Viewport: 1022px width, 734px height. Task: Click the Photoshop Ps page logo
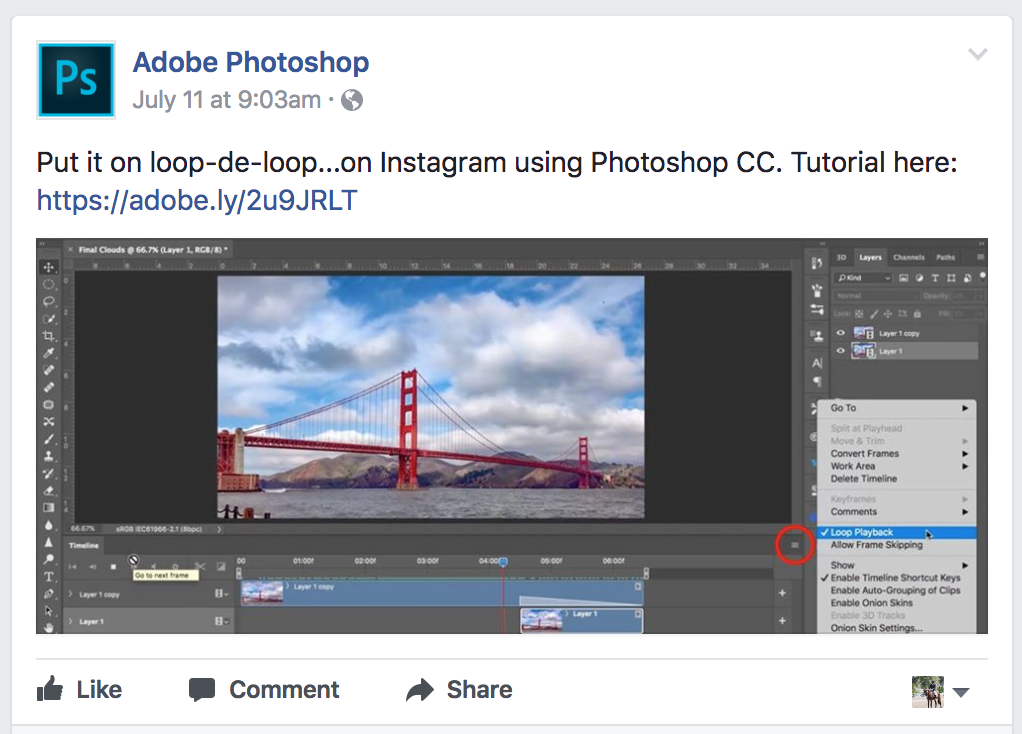click(x=76, y=80)
